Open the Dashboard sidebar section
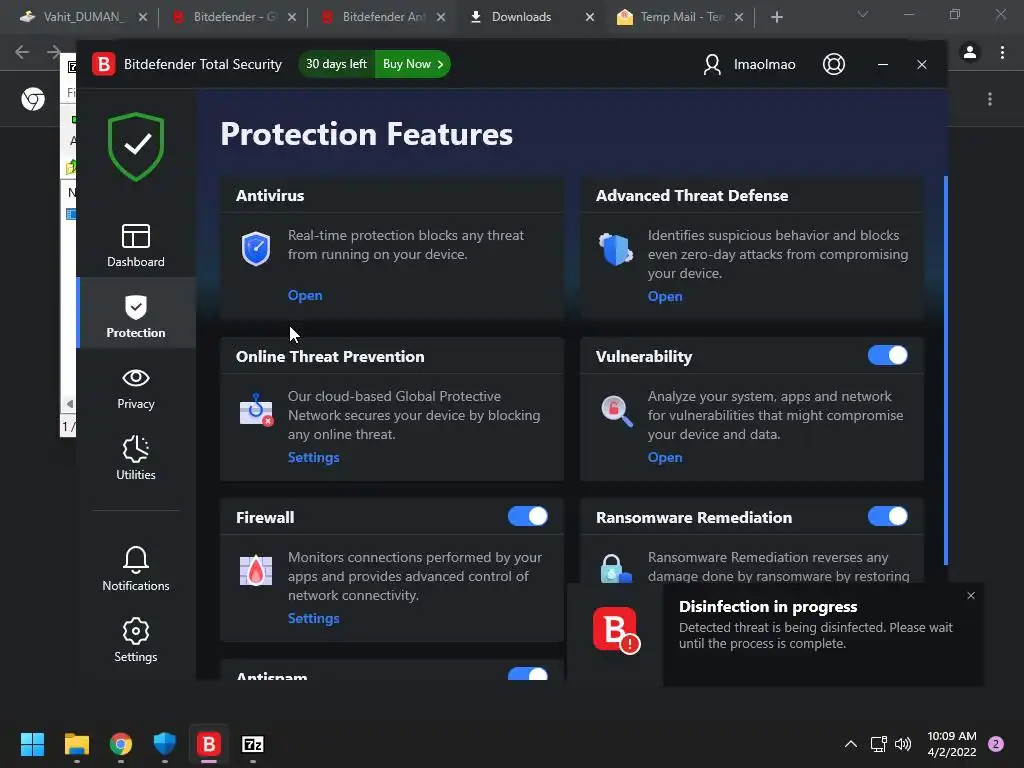This screenshot has height=768, width=1024. coord(136,246)
